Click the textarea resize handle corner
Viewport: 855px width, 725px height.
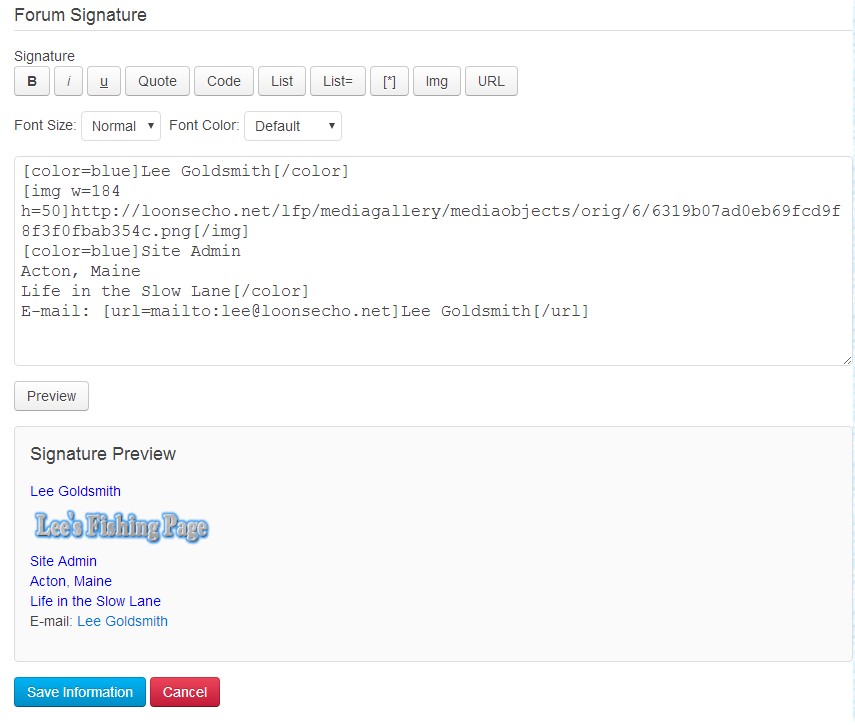point(847,360)
